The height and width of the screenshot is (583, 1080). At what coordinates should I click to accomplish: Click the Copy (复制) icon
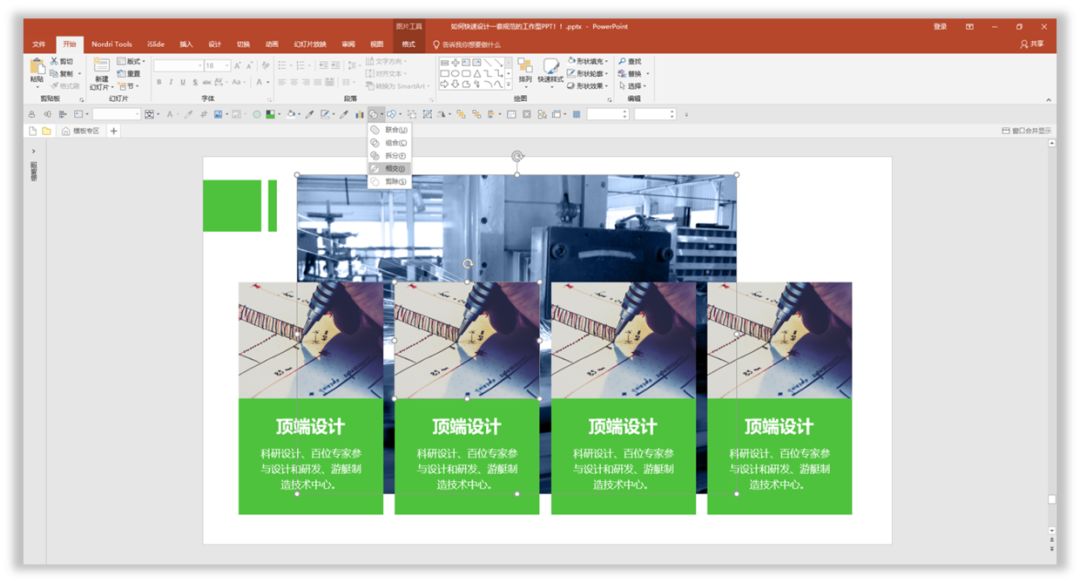pos(54,73)
